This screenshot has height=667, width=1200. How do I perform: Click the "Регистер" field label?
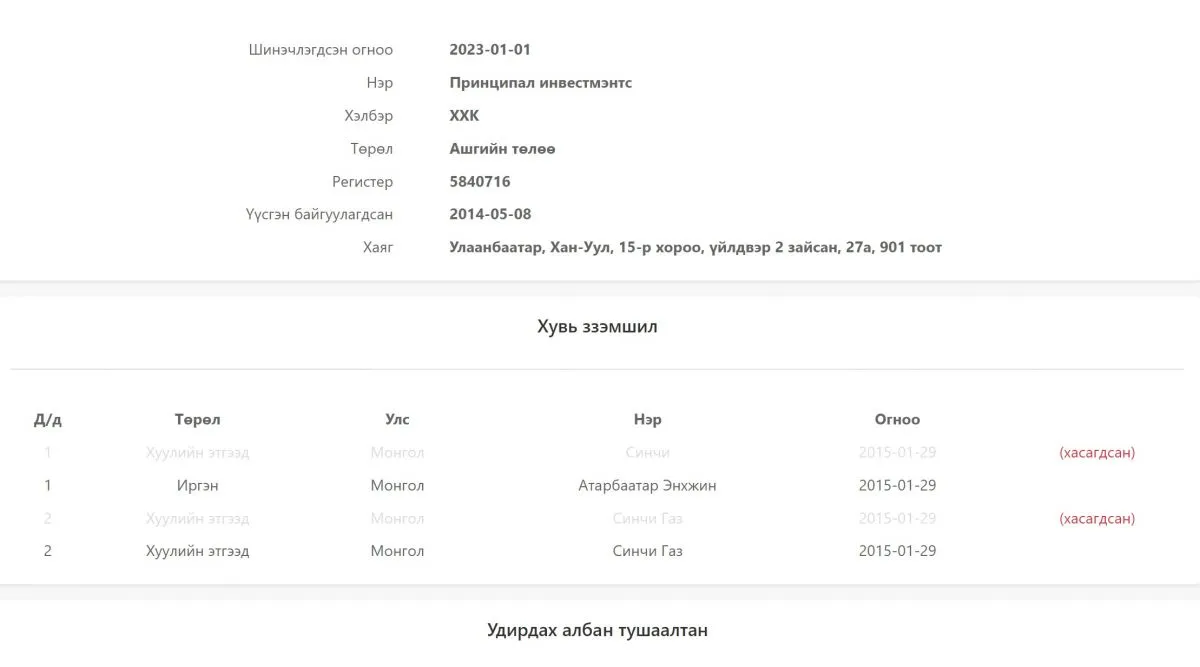point(363,182)
